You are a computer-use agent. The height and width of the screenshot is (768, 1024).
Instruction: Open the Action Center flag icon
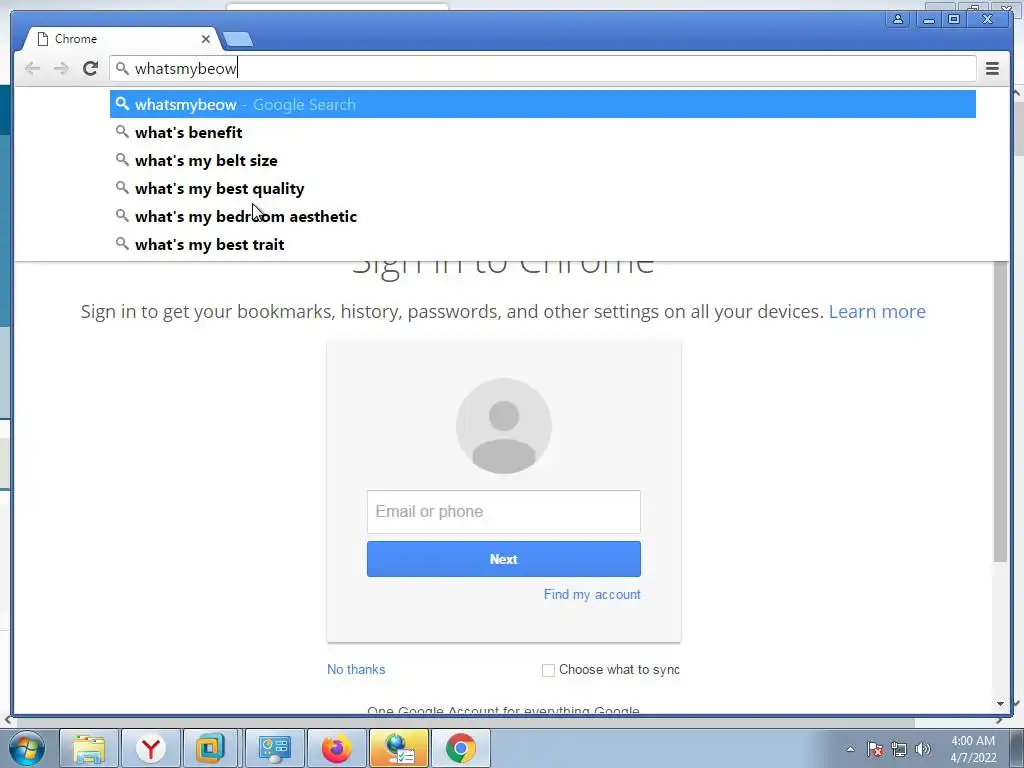(x=875, y=749)
